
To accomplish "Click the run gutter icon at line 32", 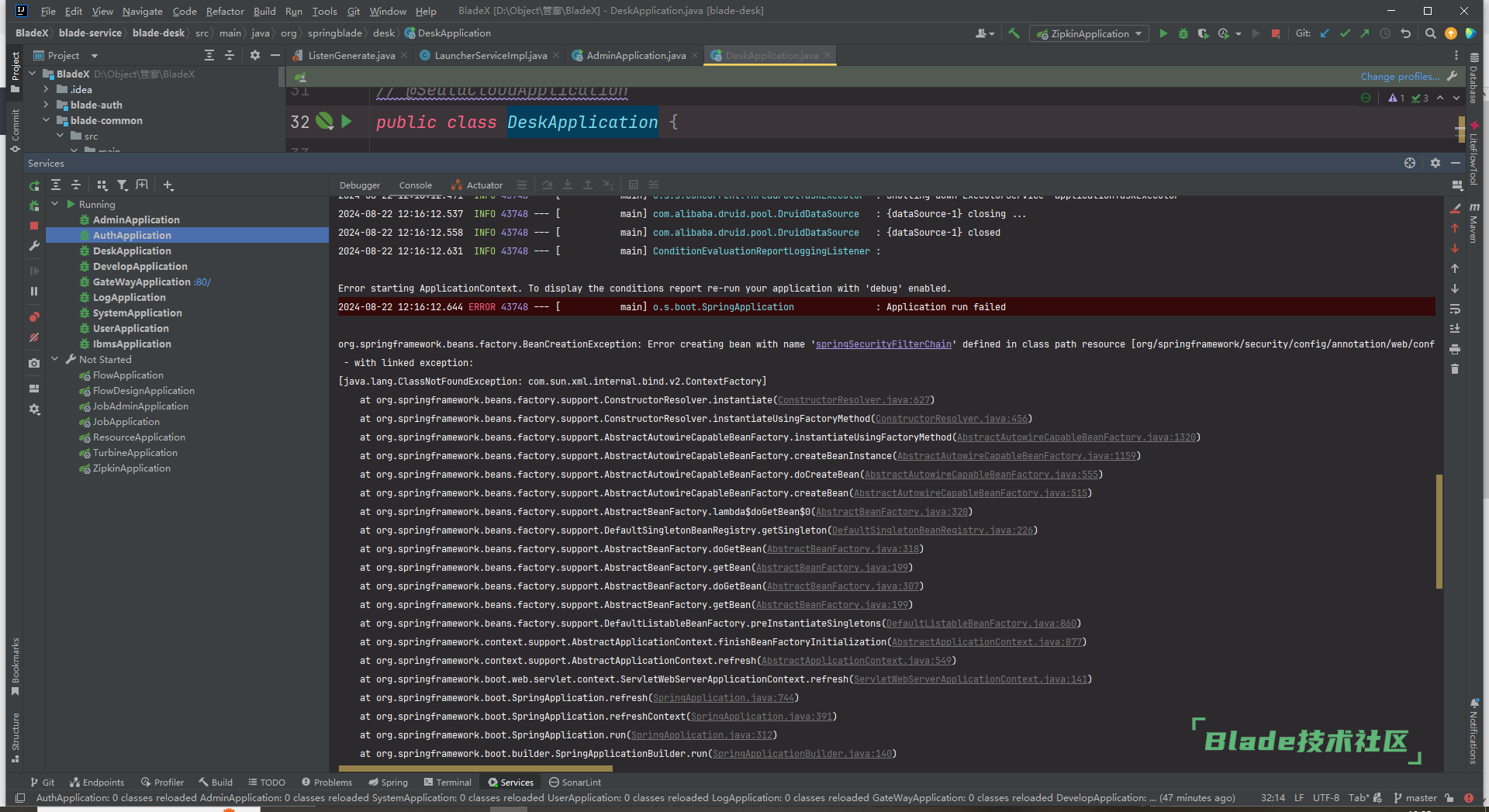I will pos(347,122).
